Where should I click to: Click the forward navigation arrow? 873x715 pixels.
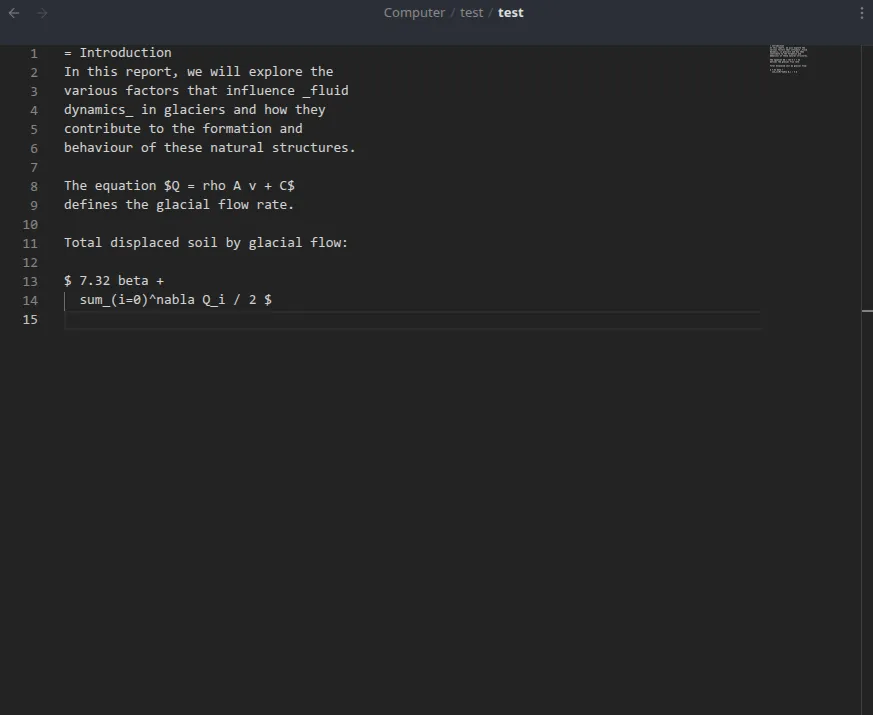(41, 13)
